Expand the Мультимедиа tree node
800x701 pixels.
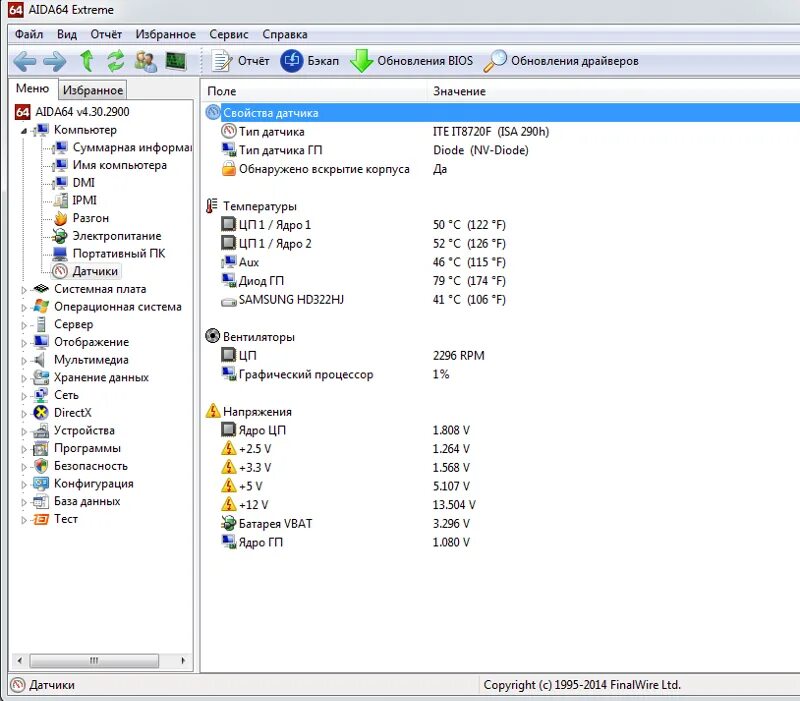coord(23,361)
